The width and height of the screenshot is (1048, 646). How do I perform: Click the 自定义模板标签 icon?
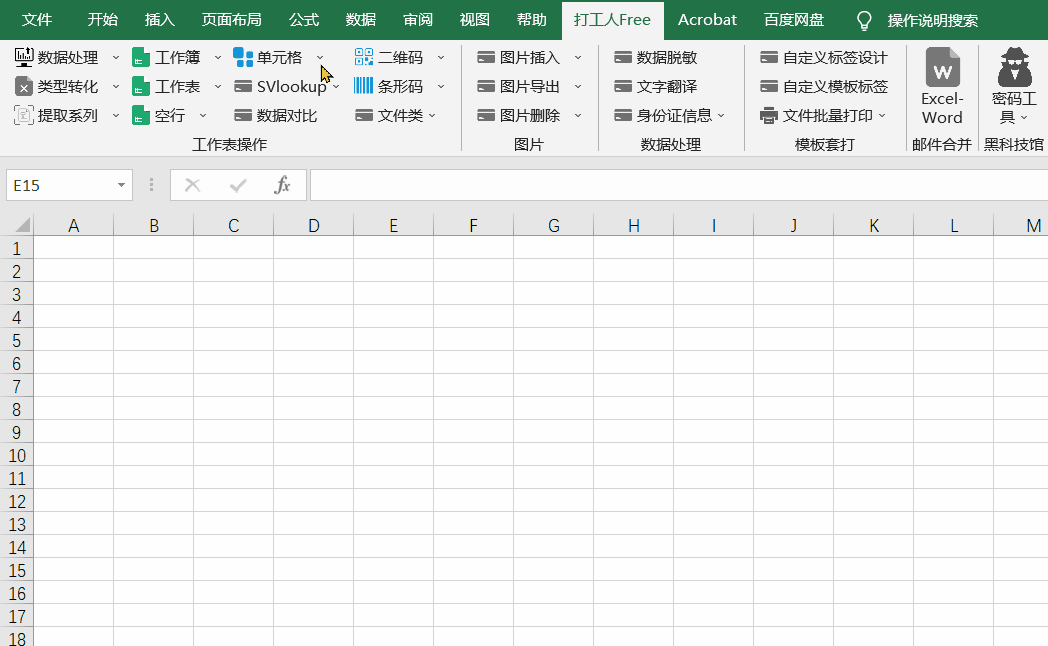coord(769,86)
